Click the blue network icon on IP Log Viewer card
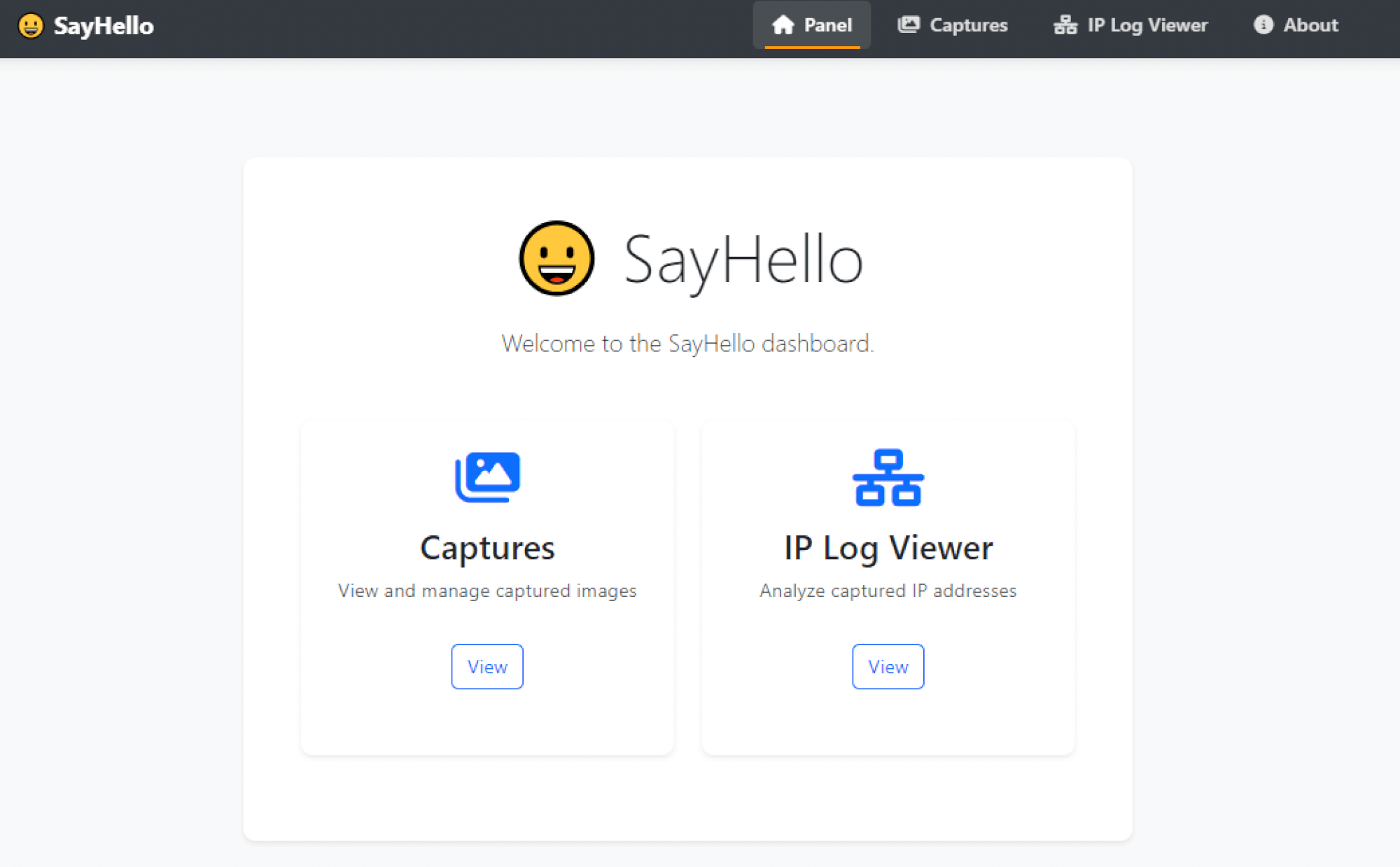 pos(888,477)
